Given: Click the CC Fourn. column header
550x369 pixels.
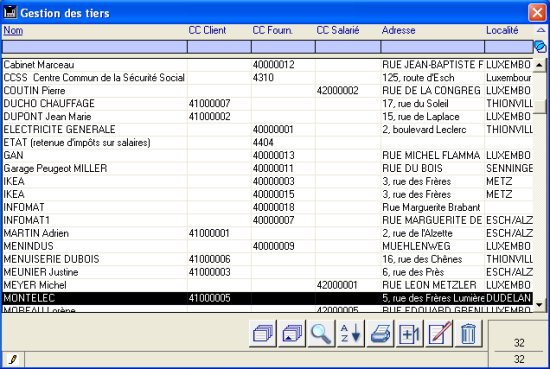Looking at the screenshot, I should (272, 30).
